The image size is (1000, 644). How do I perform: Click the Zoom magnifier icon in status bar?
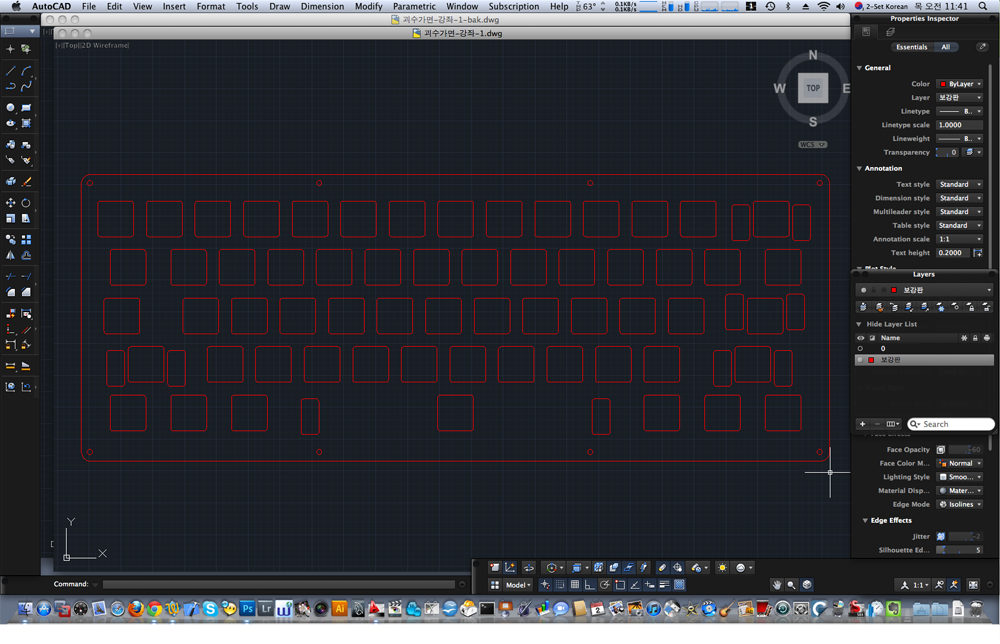(x=791, y=585)
